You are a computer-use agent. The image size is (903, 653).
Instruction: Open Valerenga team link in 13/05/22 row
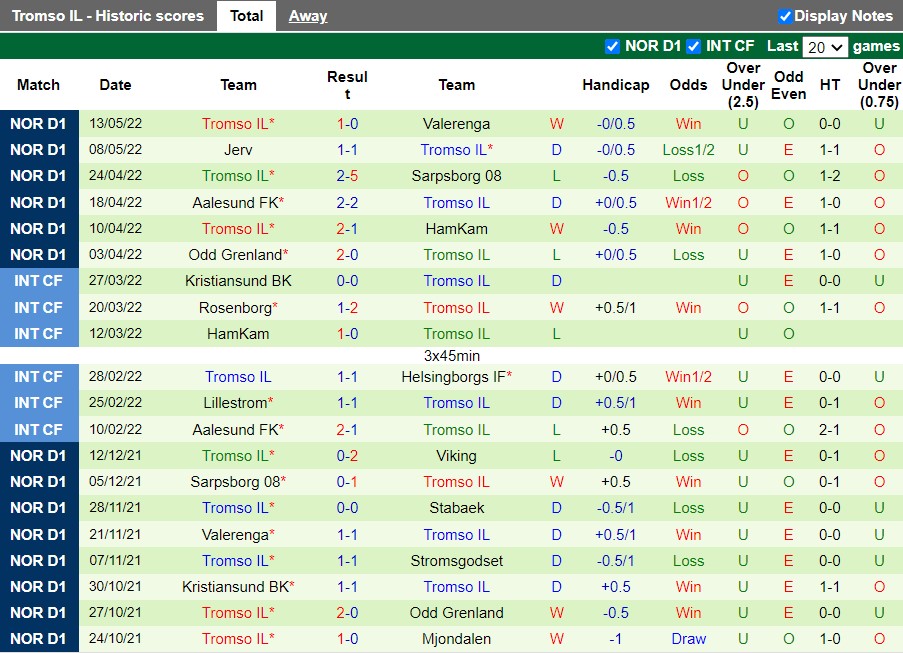[x=456, y=124]
